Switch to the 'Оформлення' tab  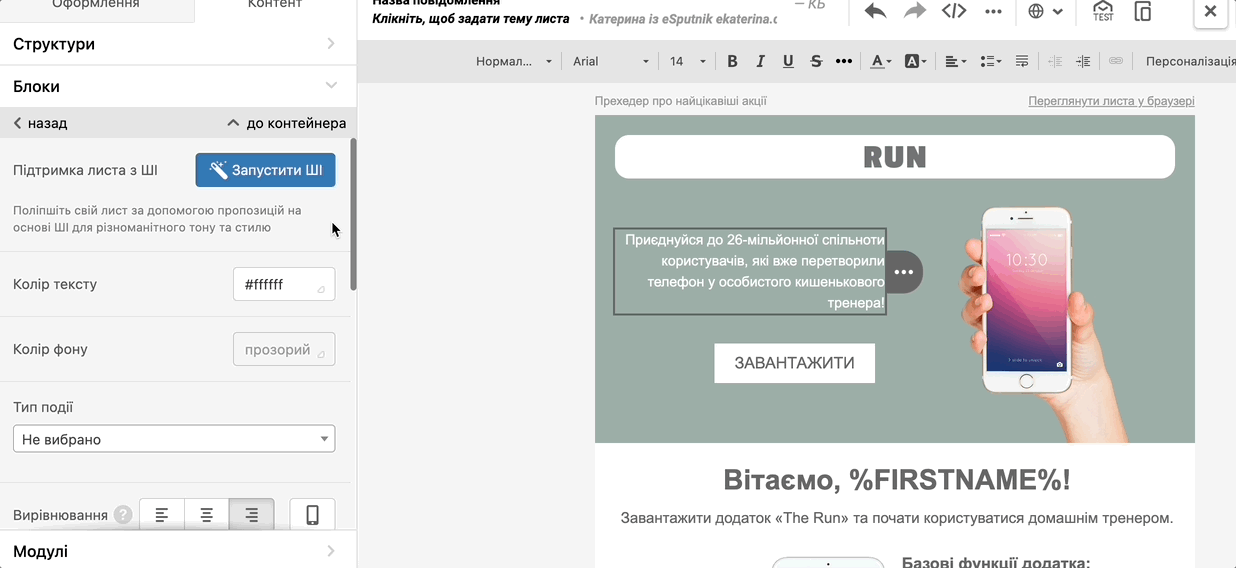click(97, 5)
